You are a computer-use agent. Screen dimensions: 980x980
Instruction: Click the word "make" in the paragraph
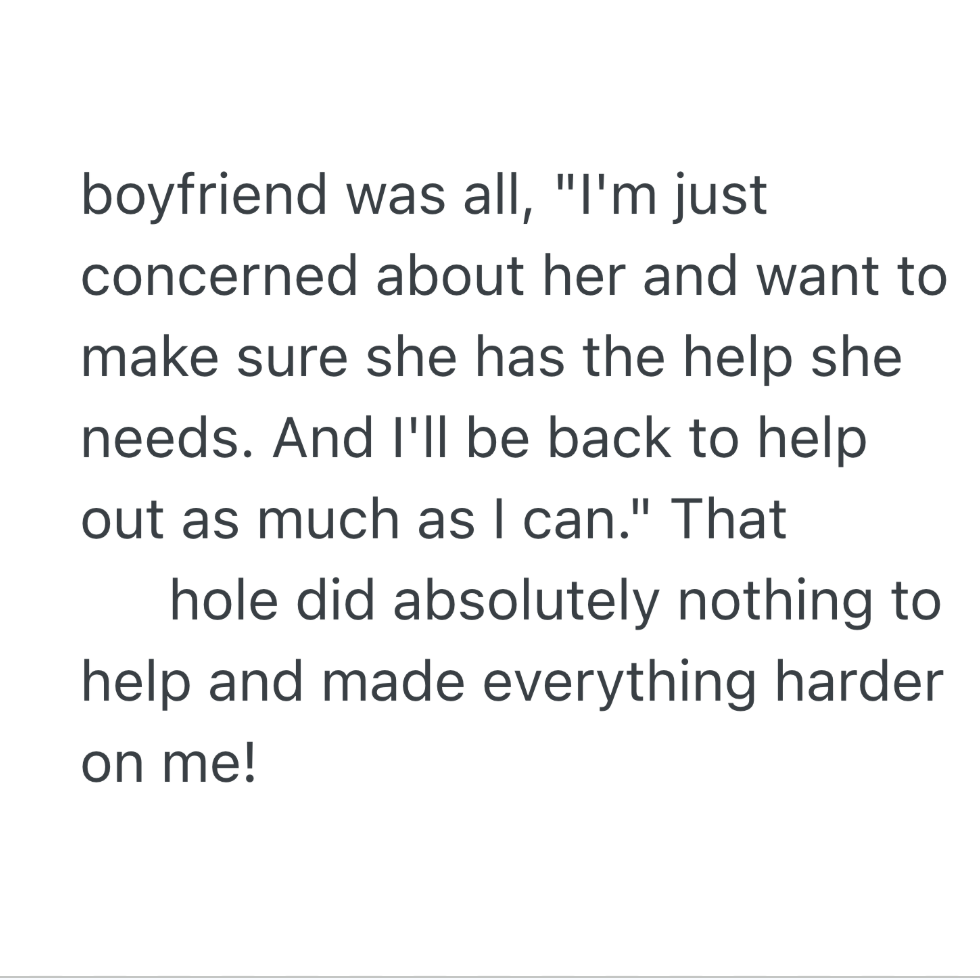150,358
